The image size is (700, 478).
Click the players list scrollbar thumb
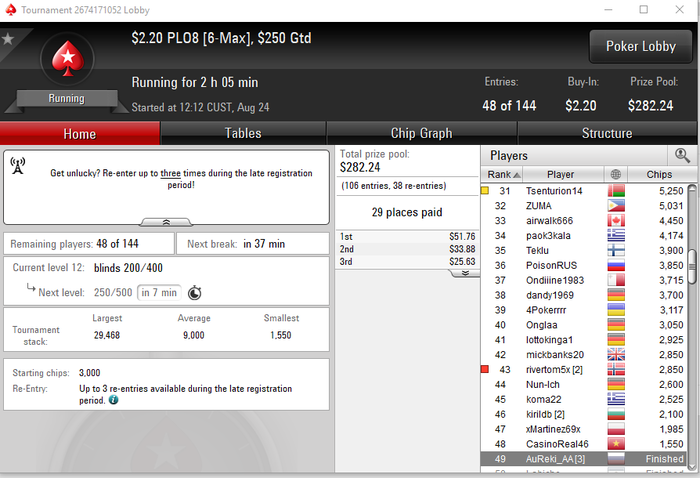692,266
